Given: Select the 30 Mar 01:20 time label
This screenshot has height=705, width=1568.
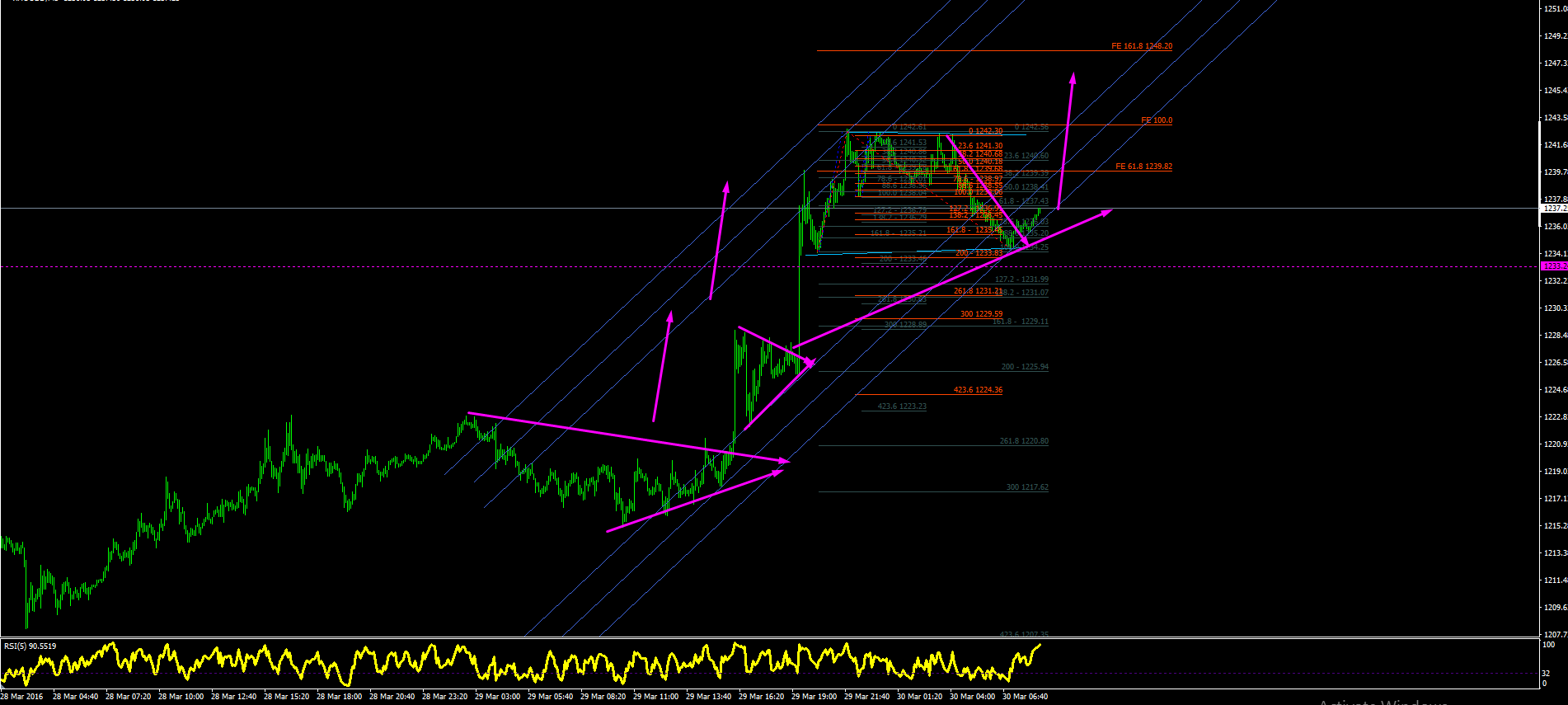Looking at the screenshot, I should [x=919, y=697].
